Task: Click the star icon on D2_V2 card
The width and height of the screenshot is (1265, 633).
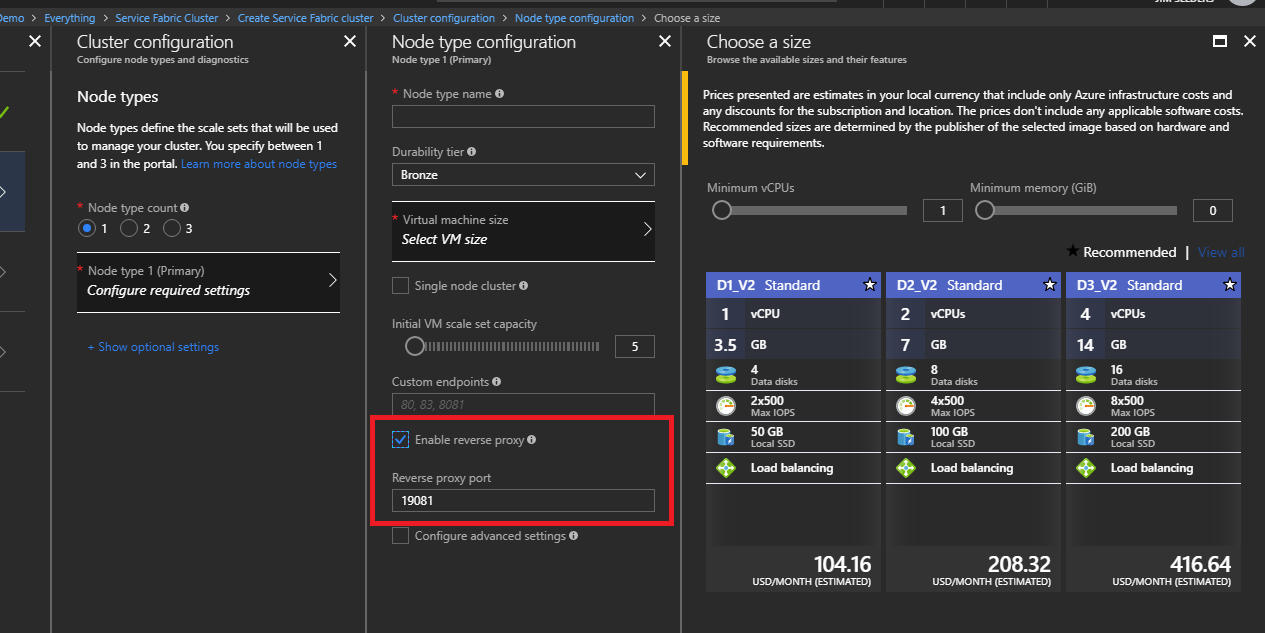Action: point(1049,285)
